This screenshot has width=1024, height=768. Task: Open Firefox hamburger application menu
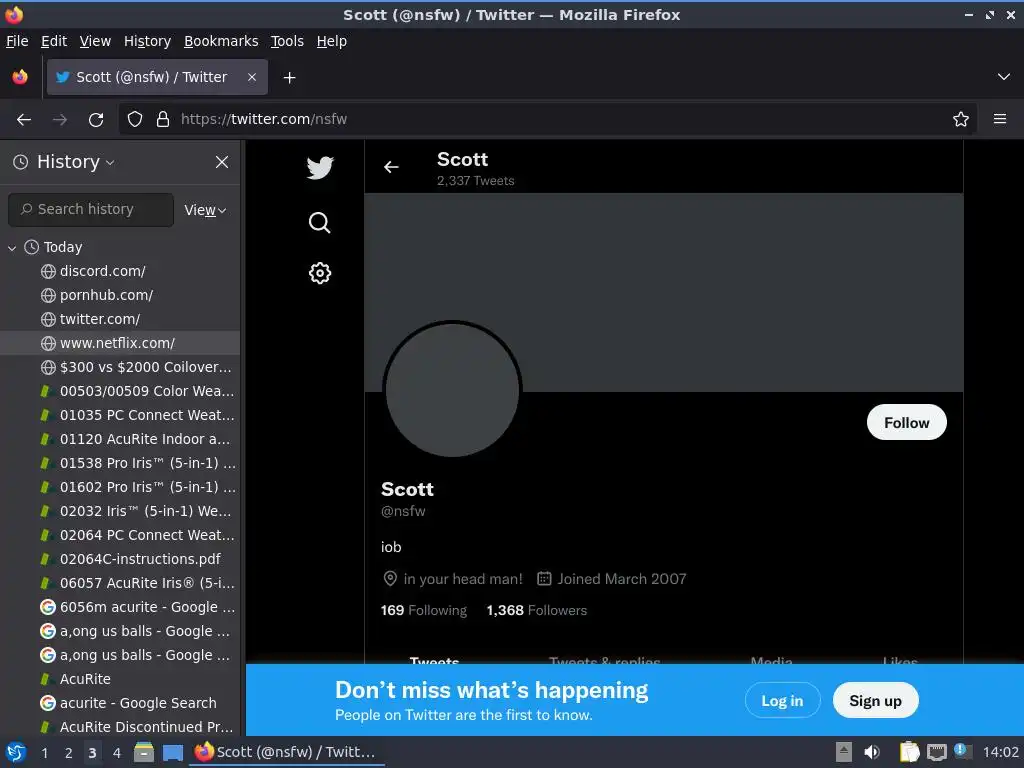pyautogui.click(x=999, y=119)
